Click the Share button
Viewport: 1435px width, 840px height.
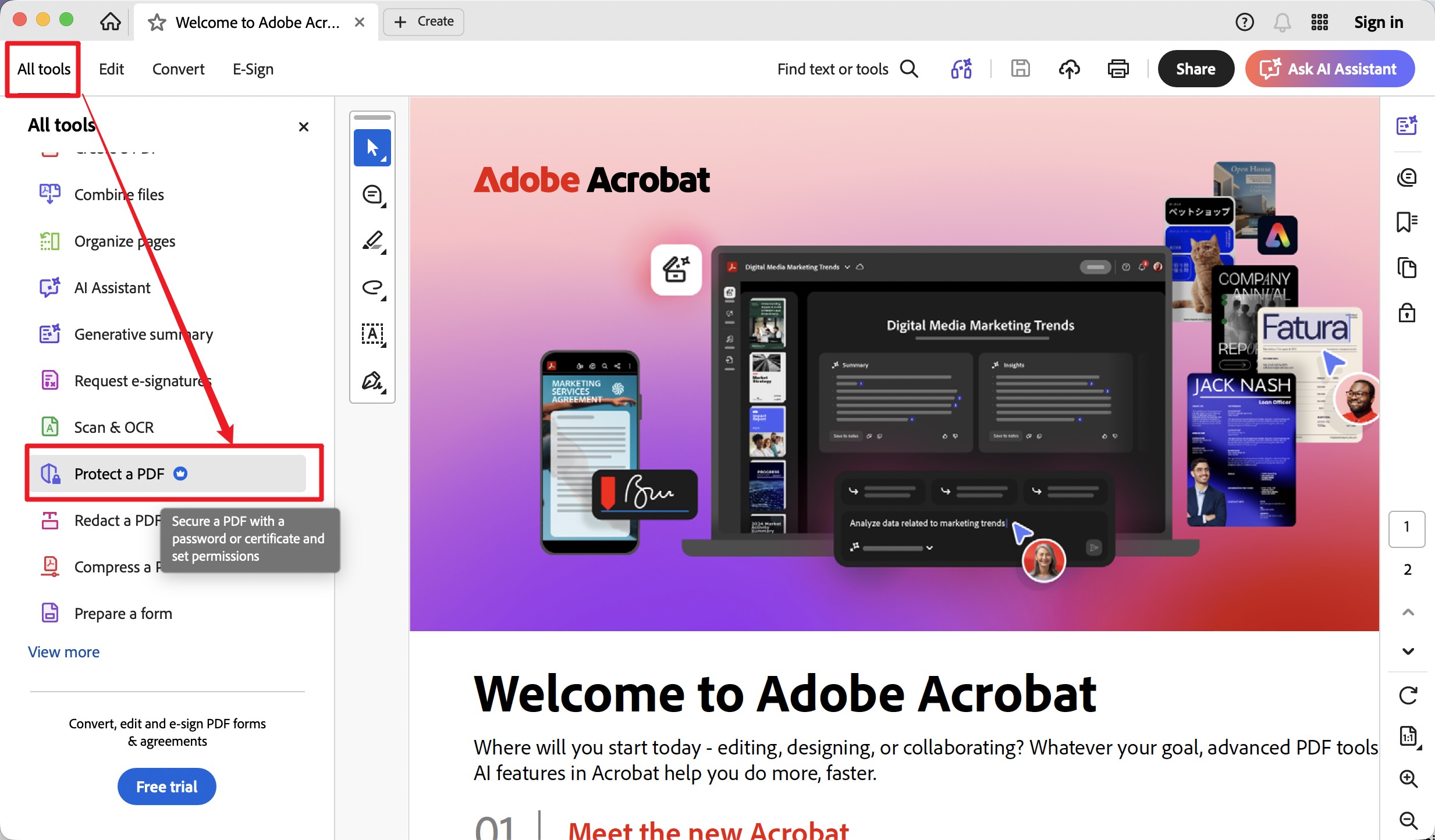(1196, 69)
